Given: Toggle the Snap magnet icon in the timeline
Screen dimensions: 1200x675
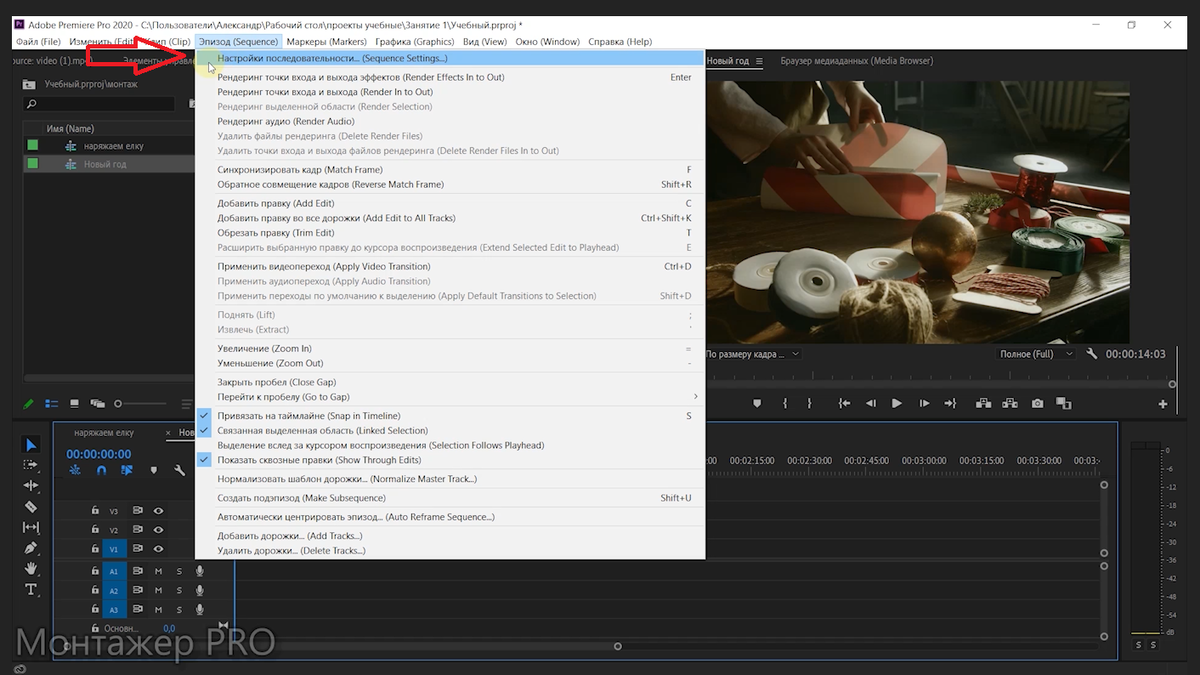Looking at the screenshot, I should (101, 470).
